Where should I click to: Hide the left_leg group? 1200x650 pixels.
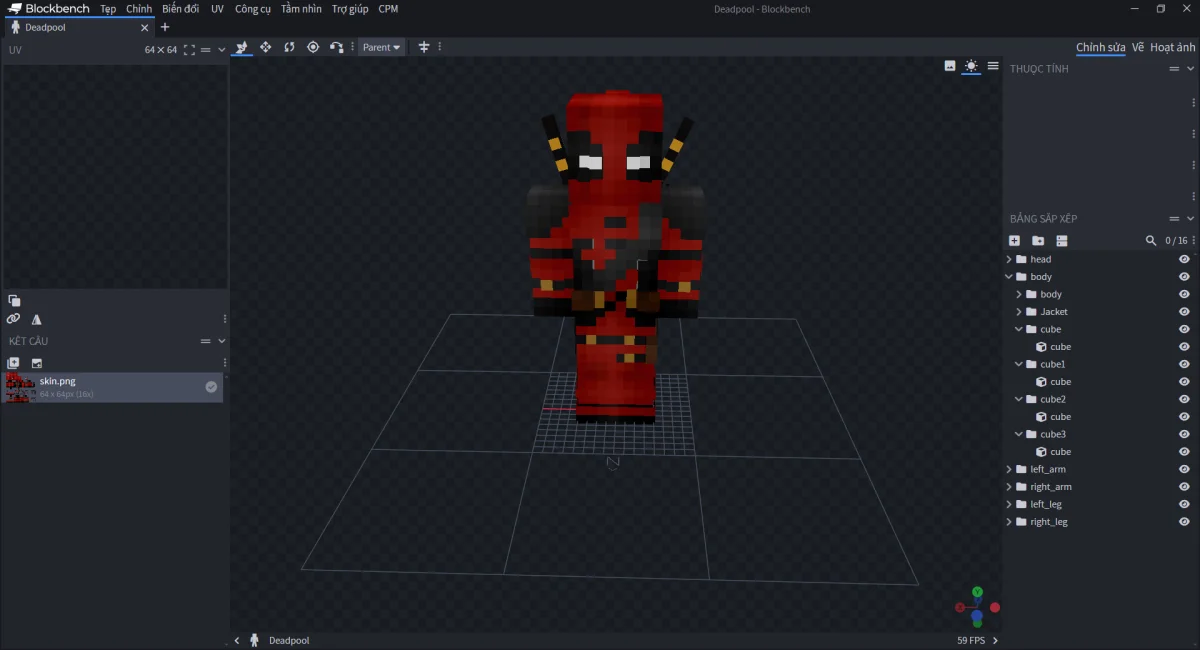[1184, 504]
